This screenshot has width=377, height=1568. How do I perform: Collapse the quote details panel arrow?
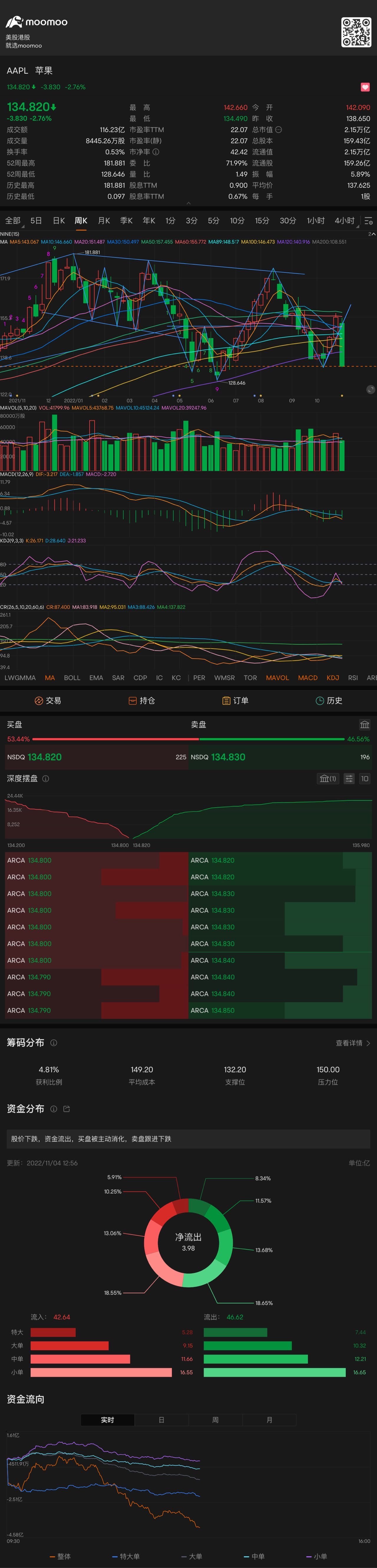tap(188, 203)
